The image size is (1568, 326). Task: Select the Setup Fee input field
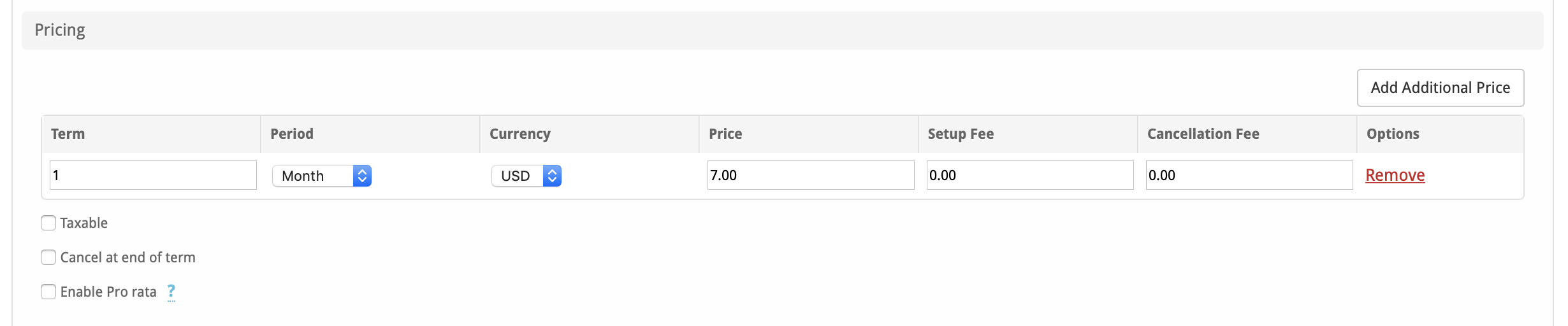tap(1029, 175)
